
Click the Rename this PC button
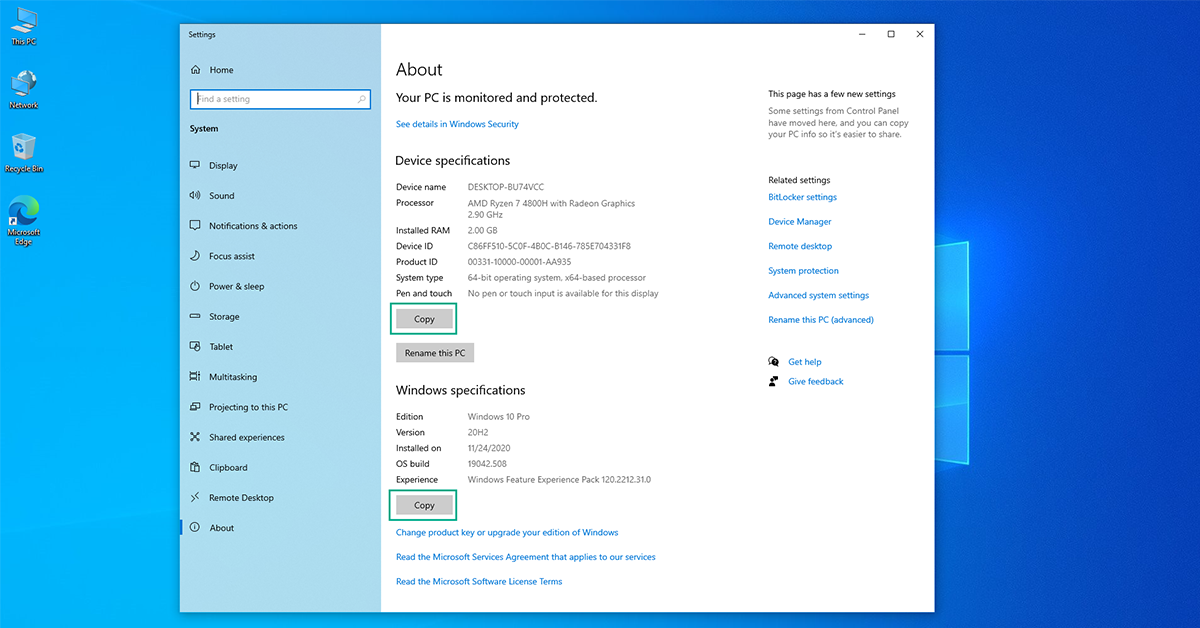(434, 352)
